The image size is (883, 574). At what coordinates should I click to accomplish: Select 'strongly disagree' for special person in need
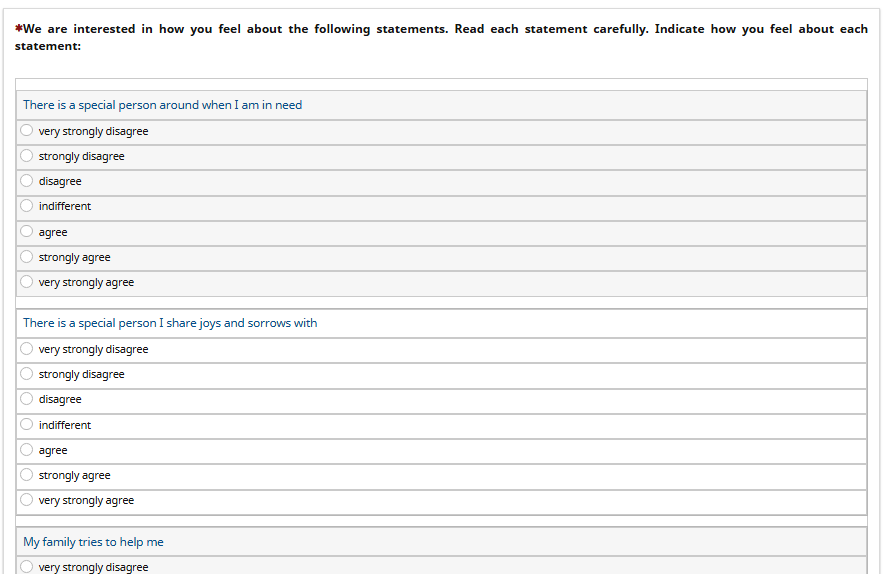click(x=27, y=156)
